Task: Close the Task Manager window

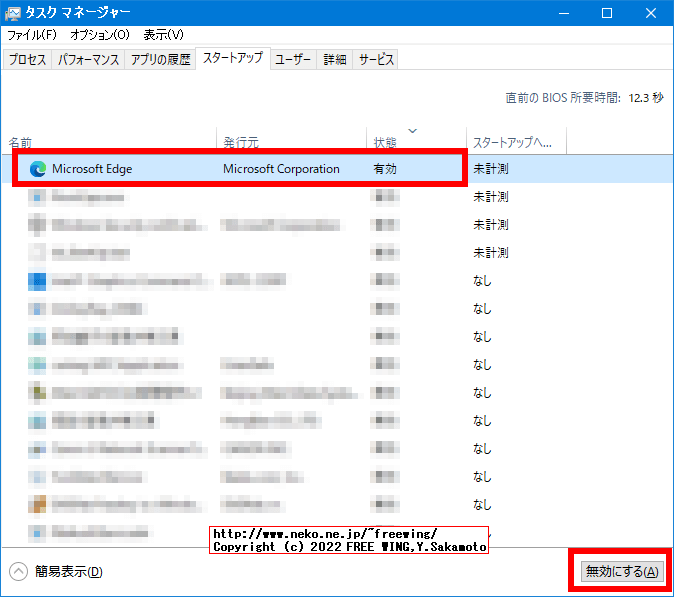Action: pos(650,13)
